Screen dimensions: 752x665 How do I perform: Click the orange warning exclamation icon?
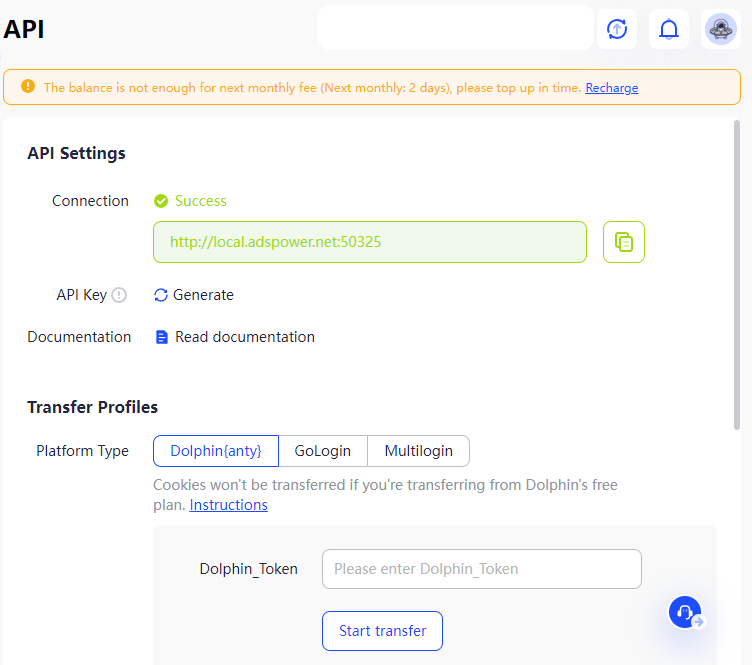tap(28, 86)
